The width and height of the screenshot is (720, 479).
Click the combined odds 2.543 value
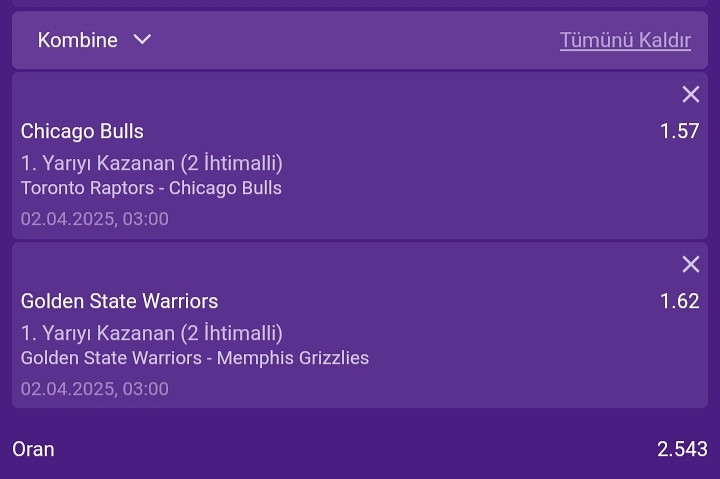[682, 449]
